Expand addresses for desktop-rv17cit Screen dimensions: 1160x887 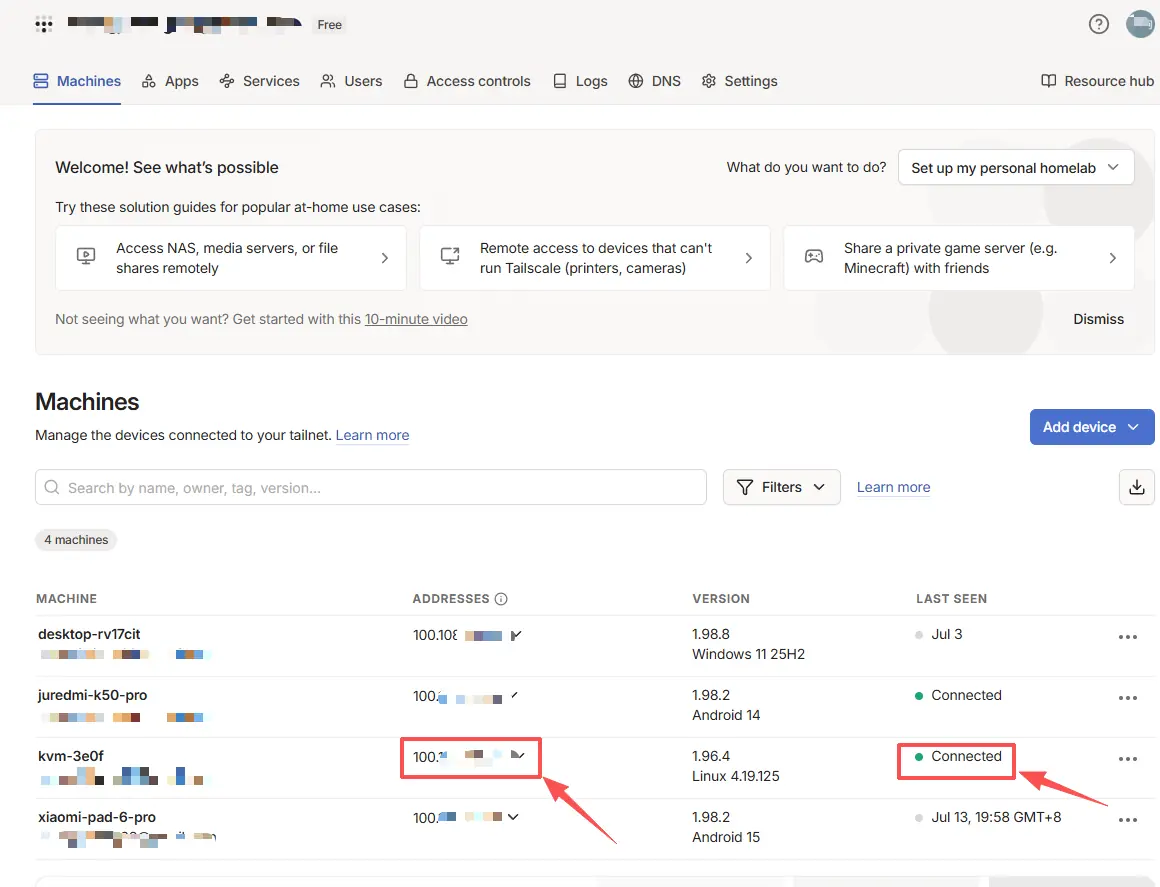pyautogui.click(x=516, y=635)
